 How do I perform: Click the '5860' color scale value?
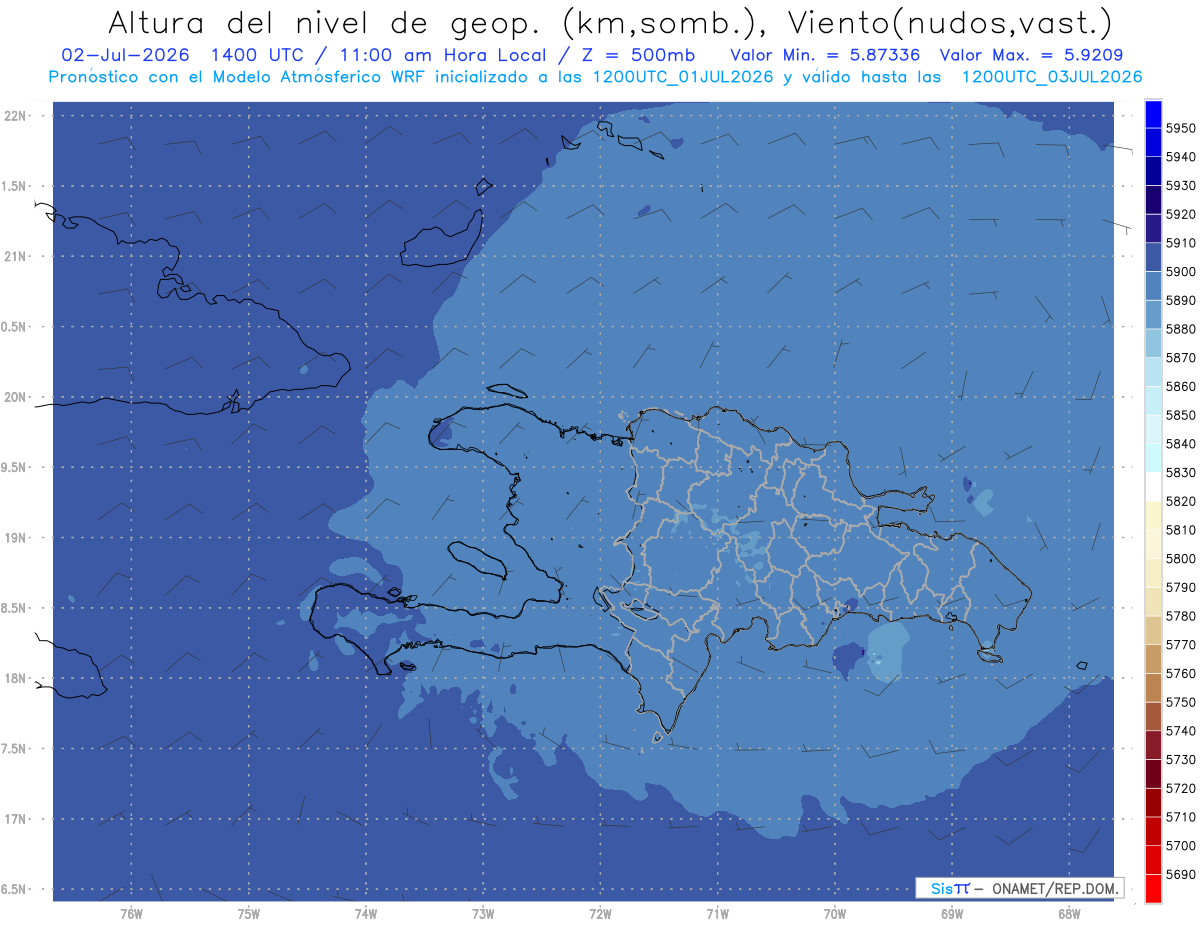1181,386
